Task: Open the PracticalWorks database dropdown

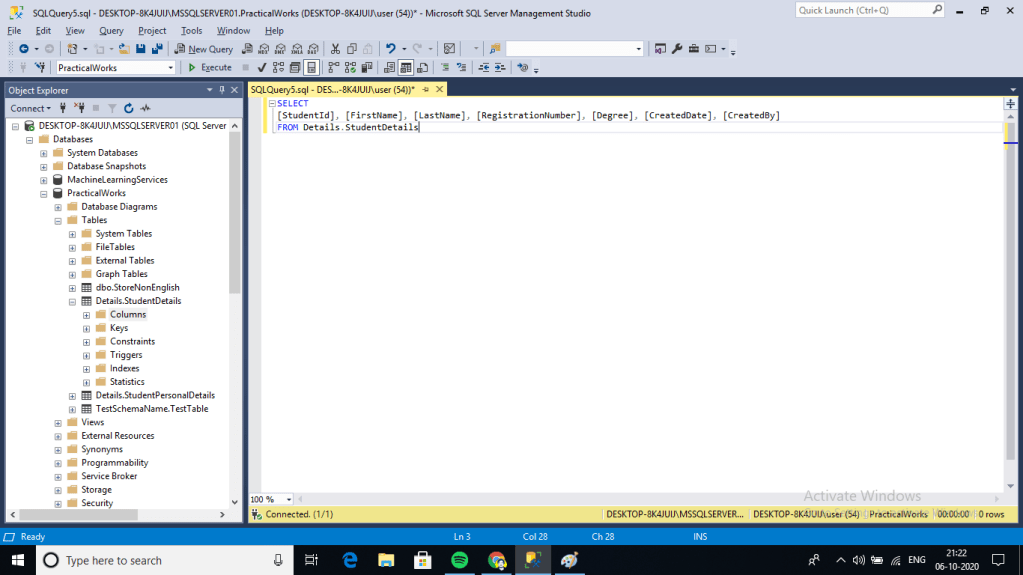Action: coord(169,68)
